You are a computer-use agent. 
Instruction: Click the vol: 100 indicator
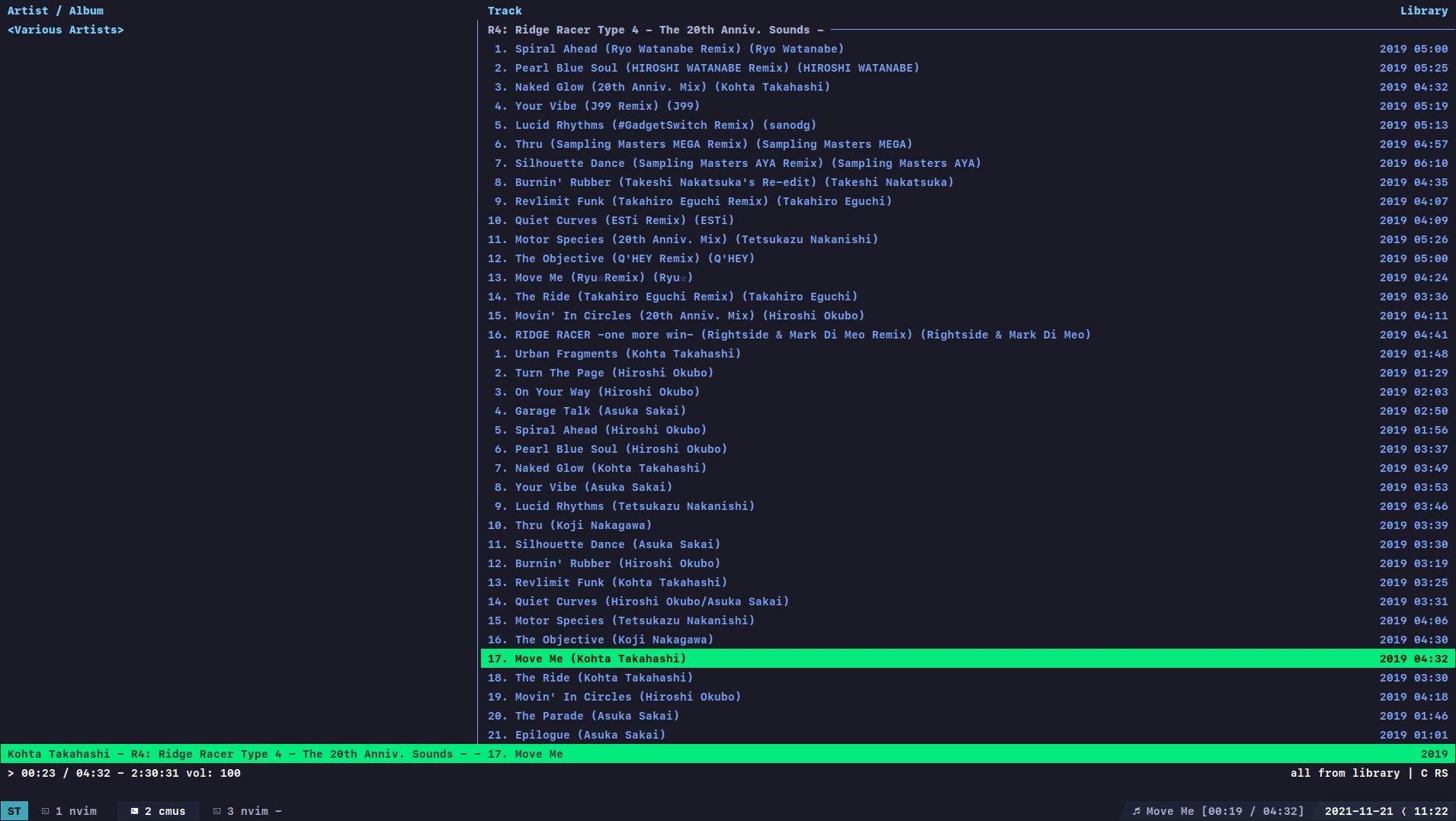(x=213, y=773)
